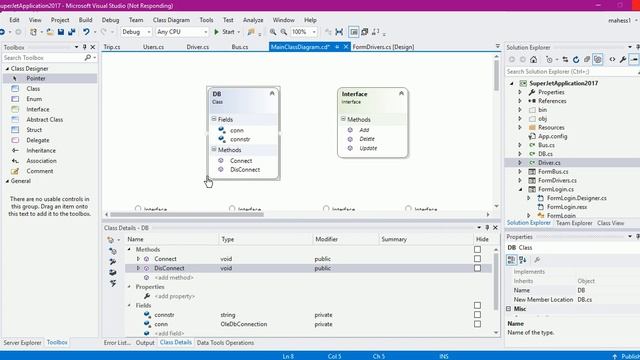Toggle Solution Explorer Pending Changes Filter

click(x=550, y=60)
